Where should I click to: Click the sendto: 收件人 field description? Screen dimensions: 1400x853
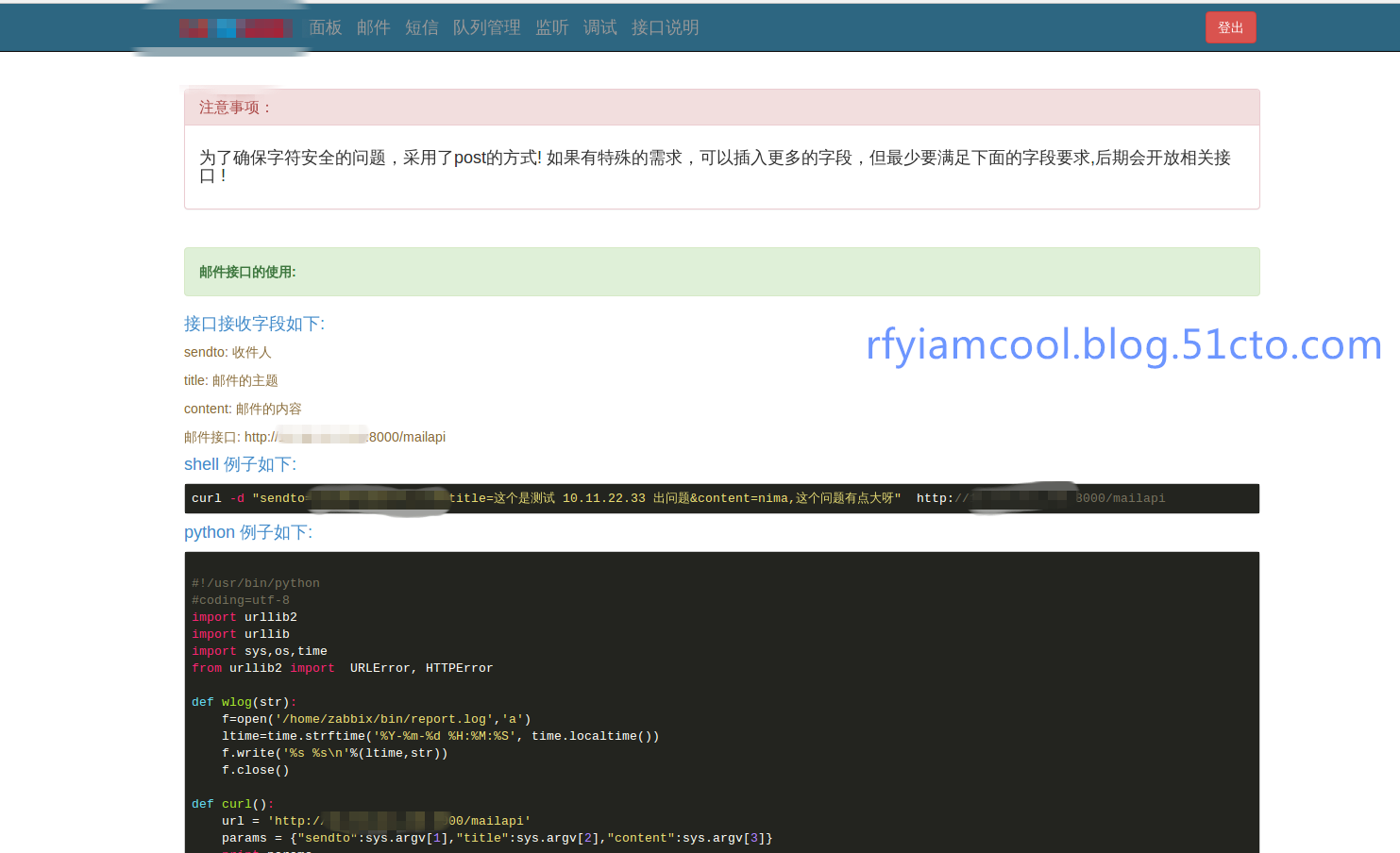pyautogui.click(x=228, y=352)
